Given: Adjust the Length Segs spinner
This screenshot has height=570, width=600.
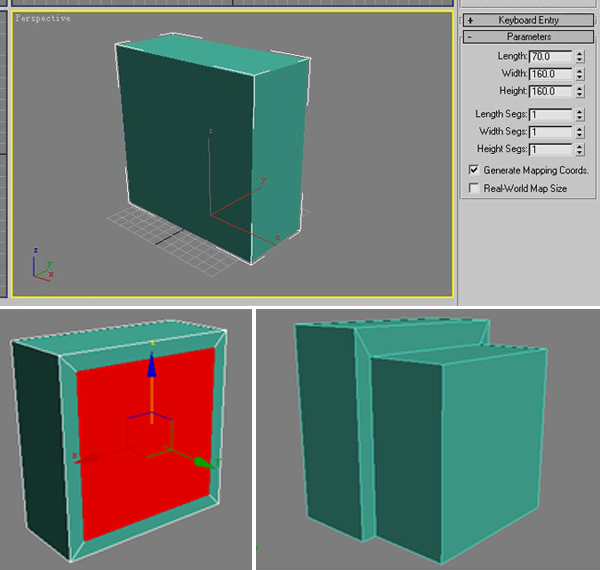Looking at the screenshot, I should (x=580, y=114).
